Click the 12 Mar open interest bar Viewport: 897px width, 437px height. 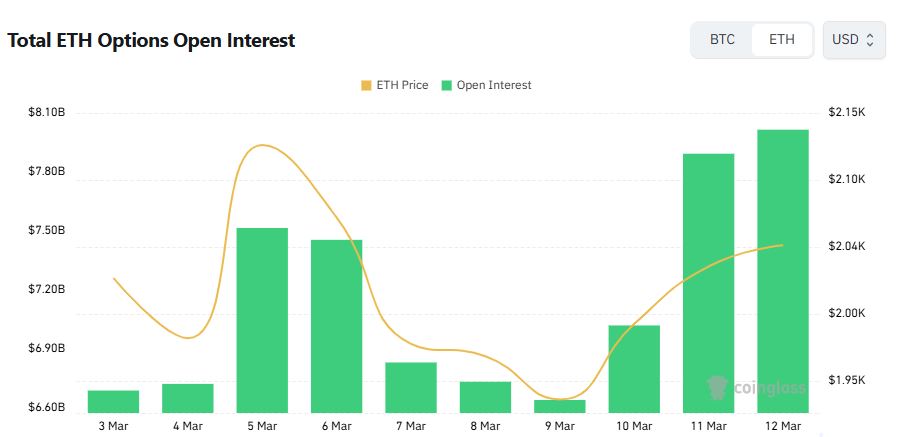point(783,270)
